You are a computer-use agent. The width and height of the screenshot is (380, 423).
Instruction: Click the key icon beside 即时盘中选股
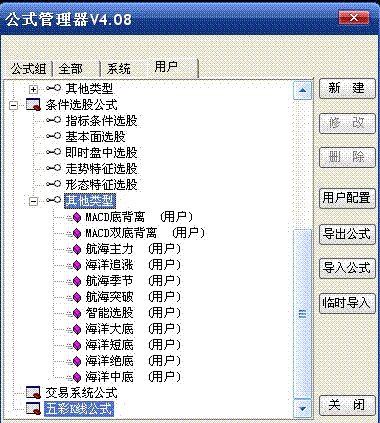[x=53, y=152]
